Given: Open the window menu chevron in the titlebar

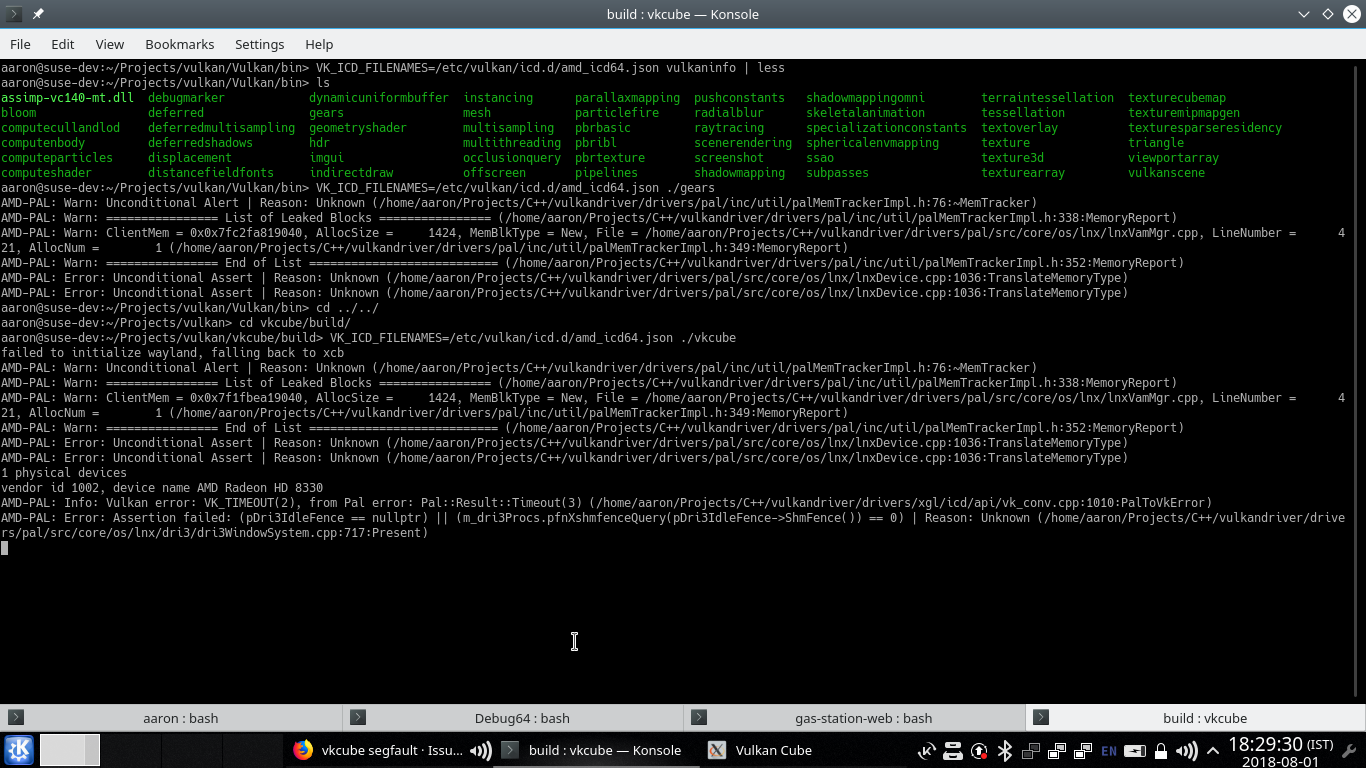Looking at the screenshot, I should coord(1304,14).
